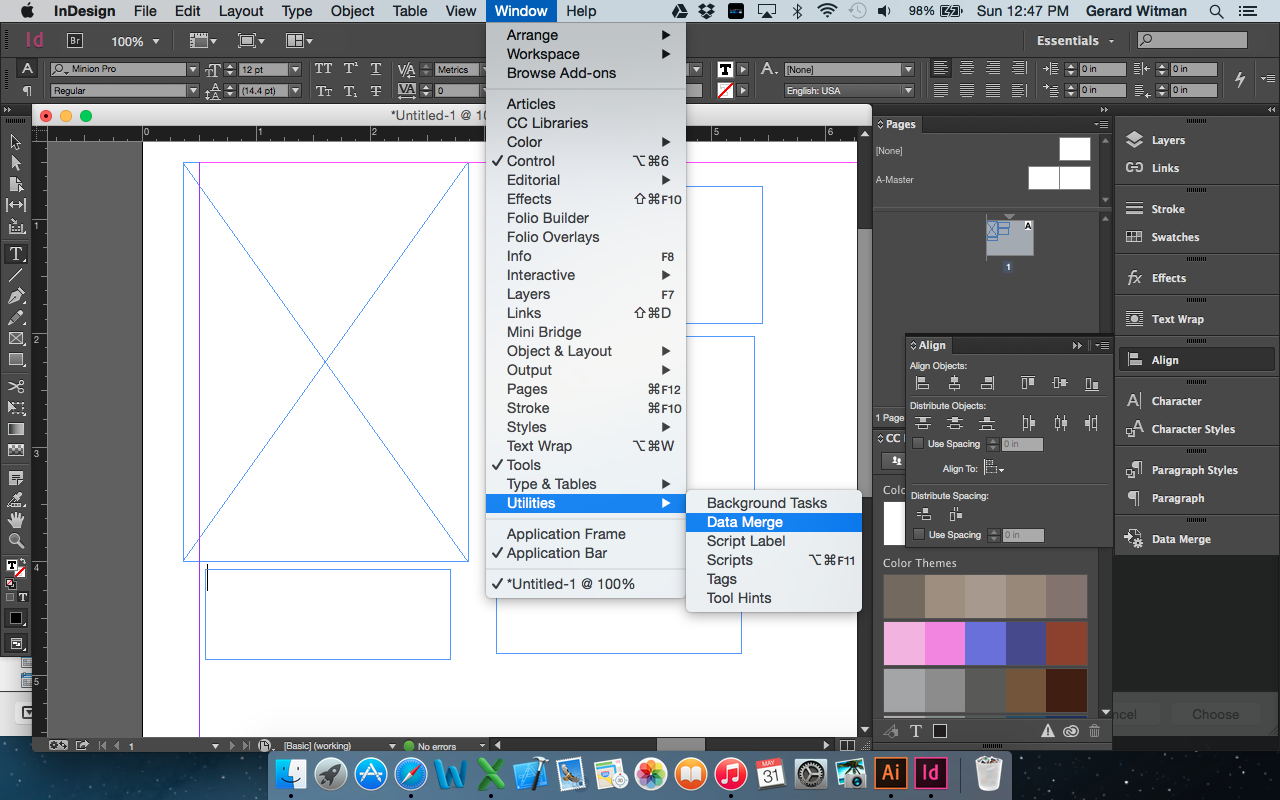Viewport: 1280px width, 800px height.
Task: Click the rust red color theme swatch
Action: pos(1066,643)
